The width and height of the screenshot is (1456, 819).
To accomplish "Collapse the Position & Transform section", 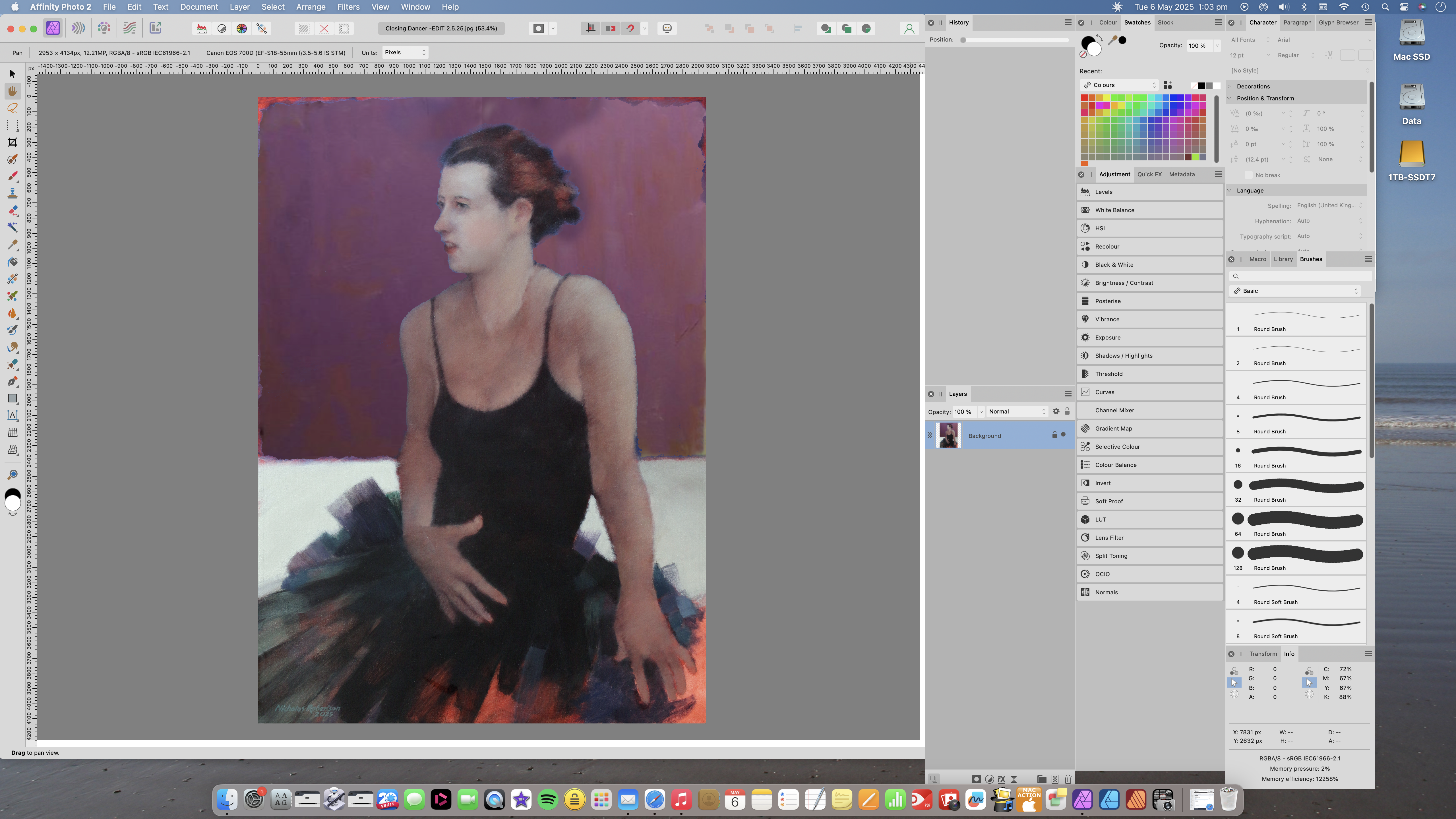I will tap(1229, 98).
